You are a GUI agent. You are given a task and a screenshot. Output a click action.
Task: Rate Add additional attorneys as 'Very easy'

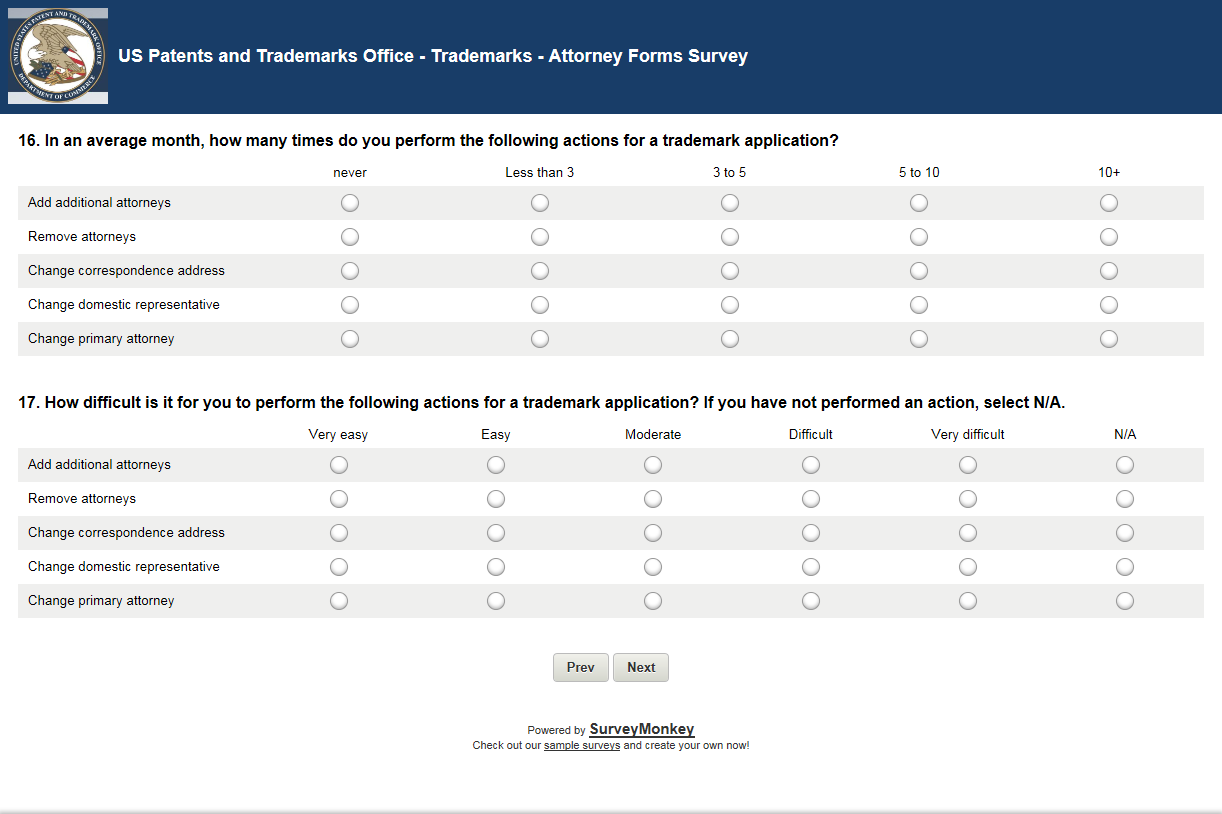(339, 465)
